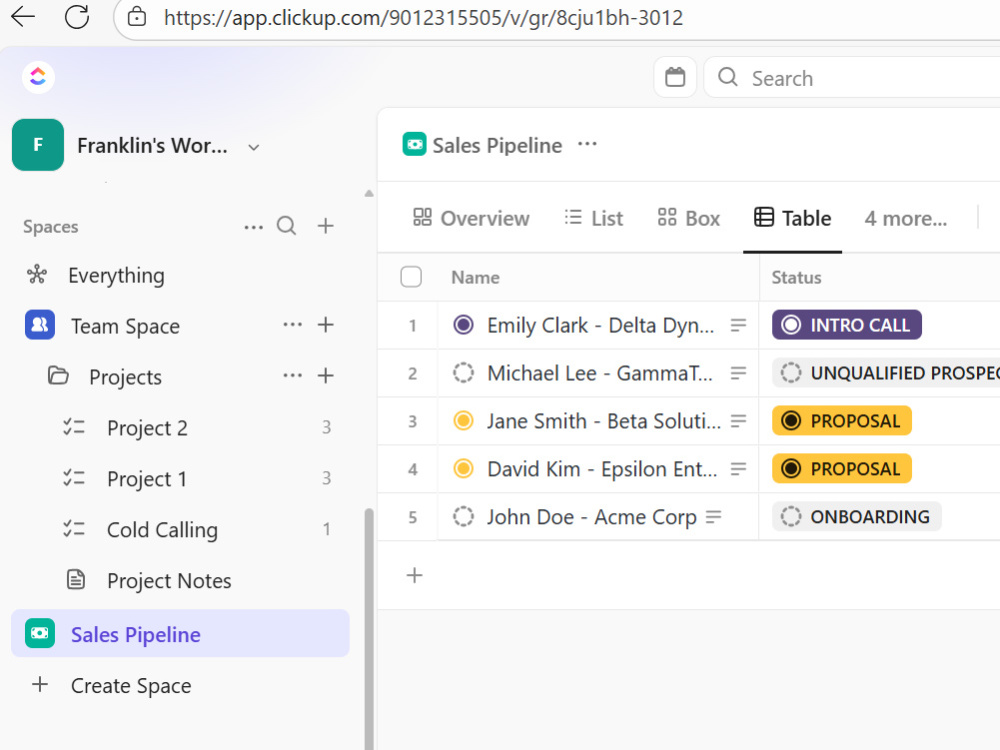This screenshot has height=750, width=1000.
Task: Search spaces with the magnifier icon
Action: click(286, 226)
